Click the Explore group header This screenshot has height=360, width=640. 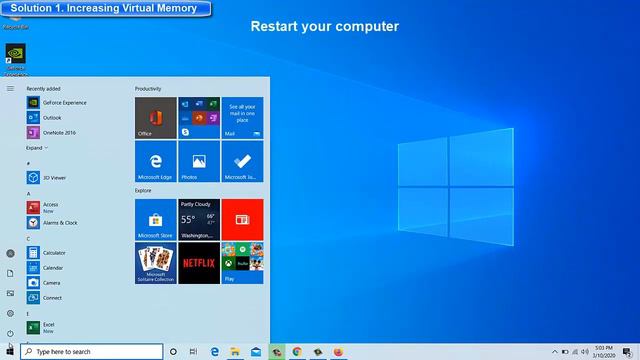pos(143,190)
